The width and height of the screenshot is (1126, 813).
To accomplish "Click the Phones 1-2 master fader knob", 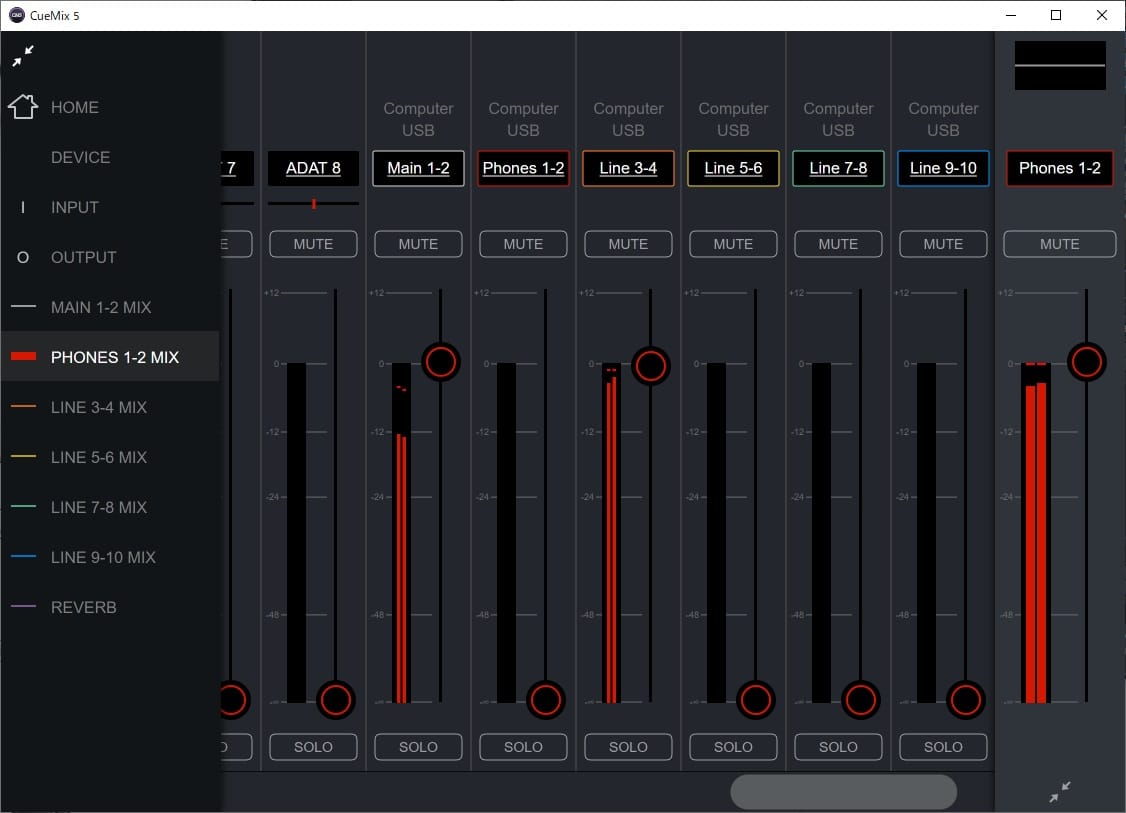I will click(x=1086, y=362).
